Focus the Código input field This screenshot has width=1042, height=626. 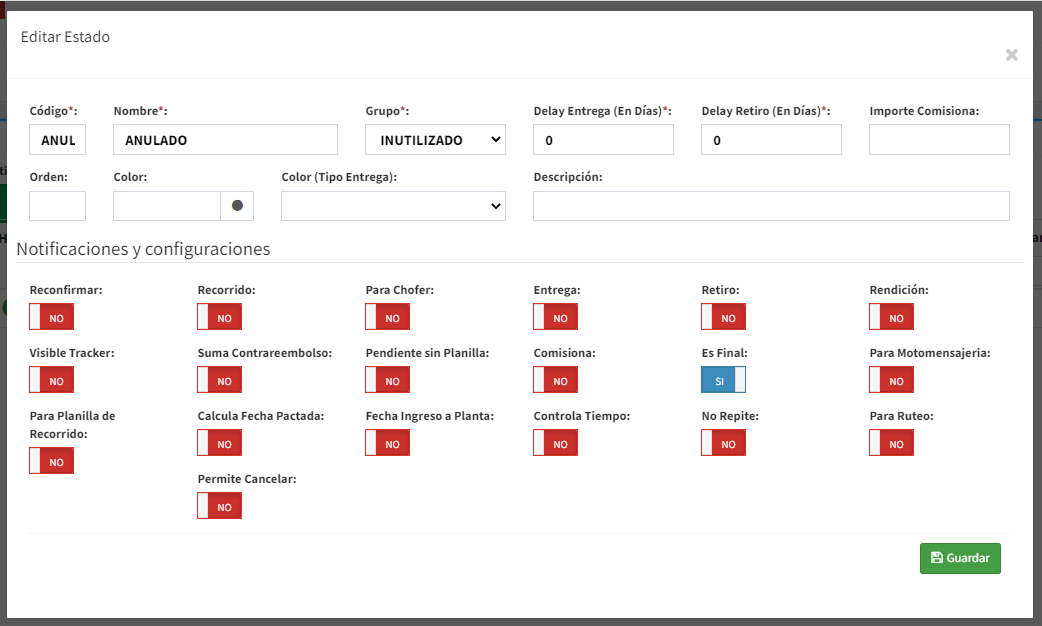pos(57,140)
